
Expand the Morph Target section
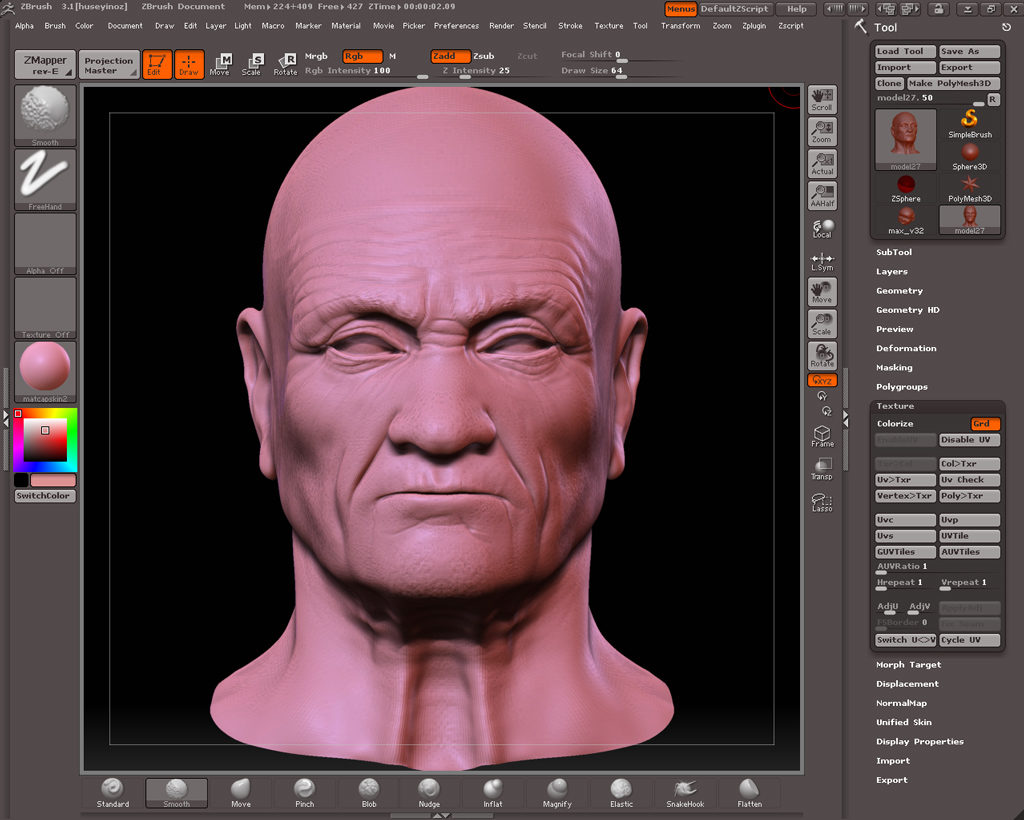pos(908,665)
